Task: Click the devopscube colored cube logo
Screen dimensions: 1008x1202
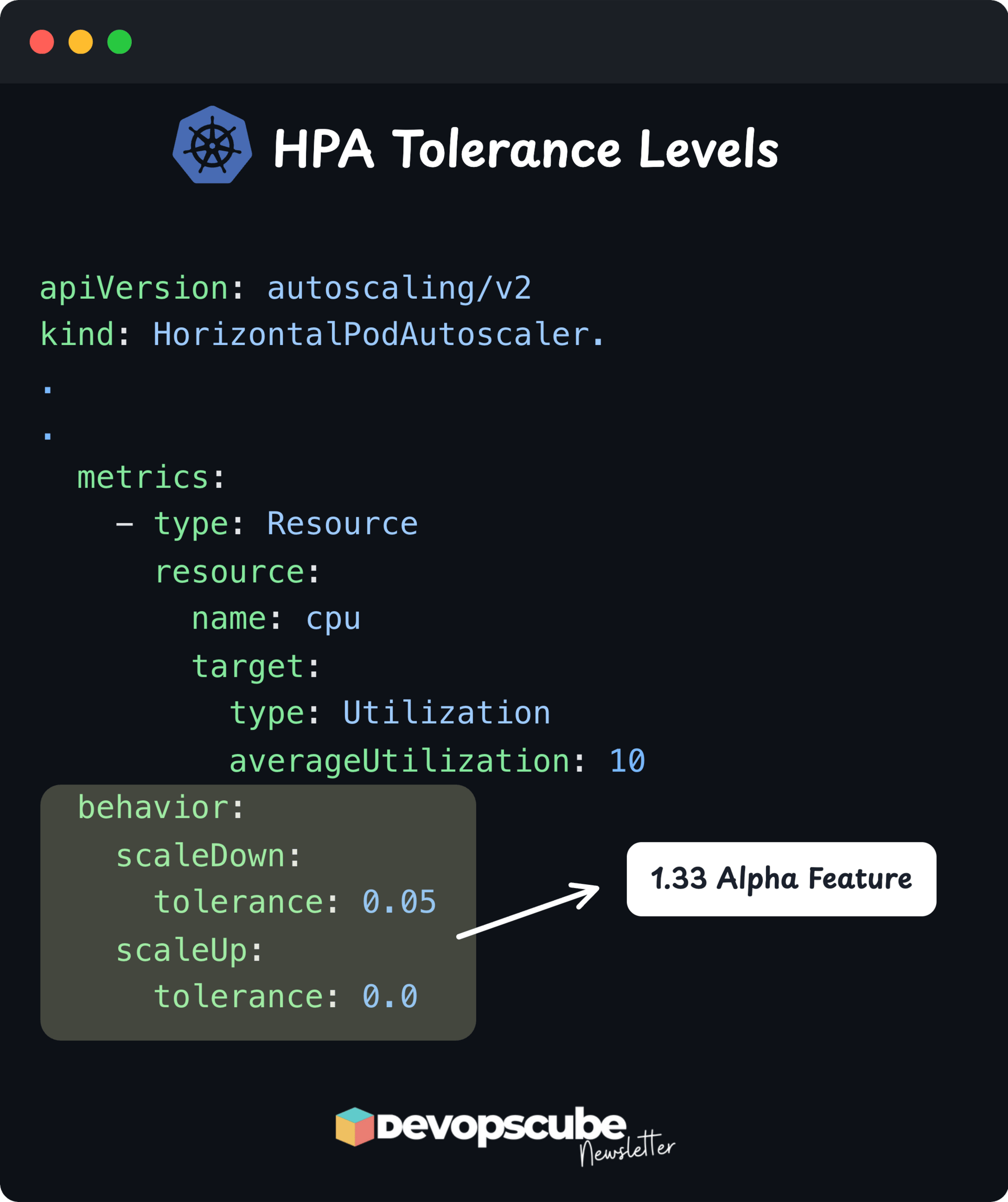Action: 354,1126
